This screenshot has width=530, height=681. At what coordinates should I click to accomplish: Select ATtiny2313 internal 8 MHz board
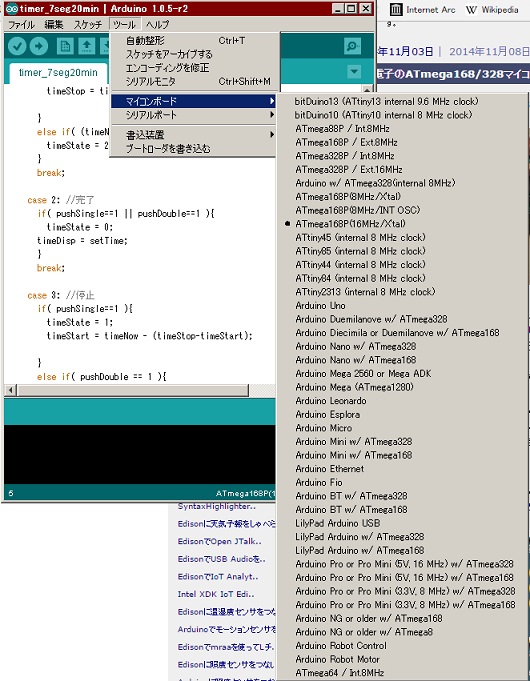pos(402,292)
